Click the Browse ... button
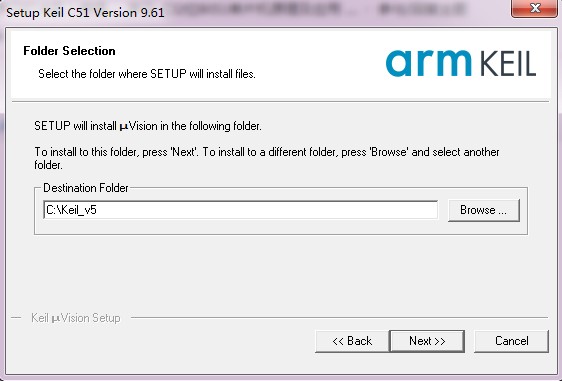Image resolution: width=562 pixels, height=381 pixels. (x=484, y=210)
